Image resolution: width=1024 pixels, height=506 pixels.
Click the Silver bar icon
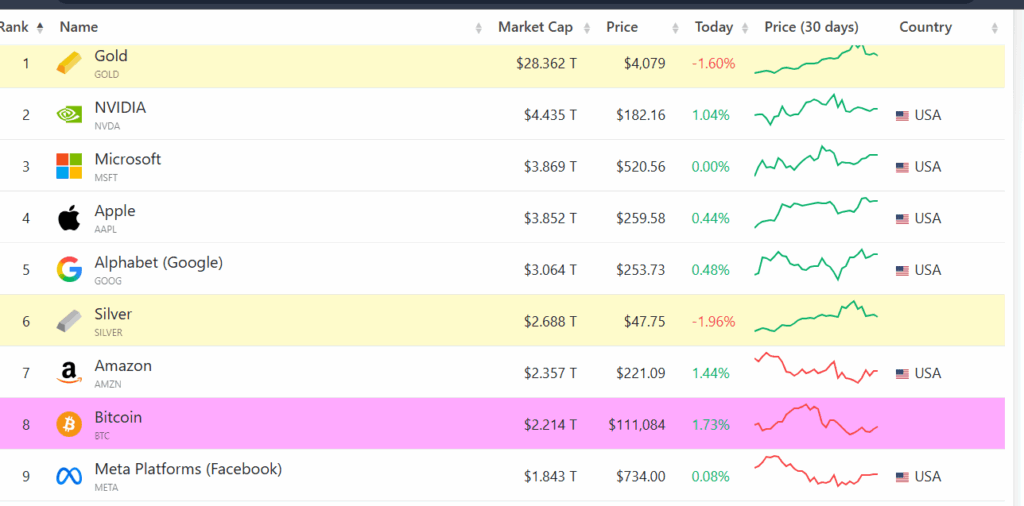[x=69, y=321]
